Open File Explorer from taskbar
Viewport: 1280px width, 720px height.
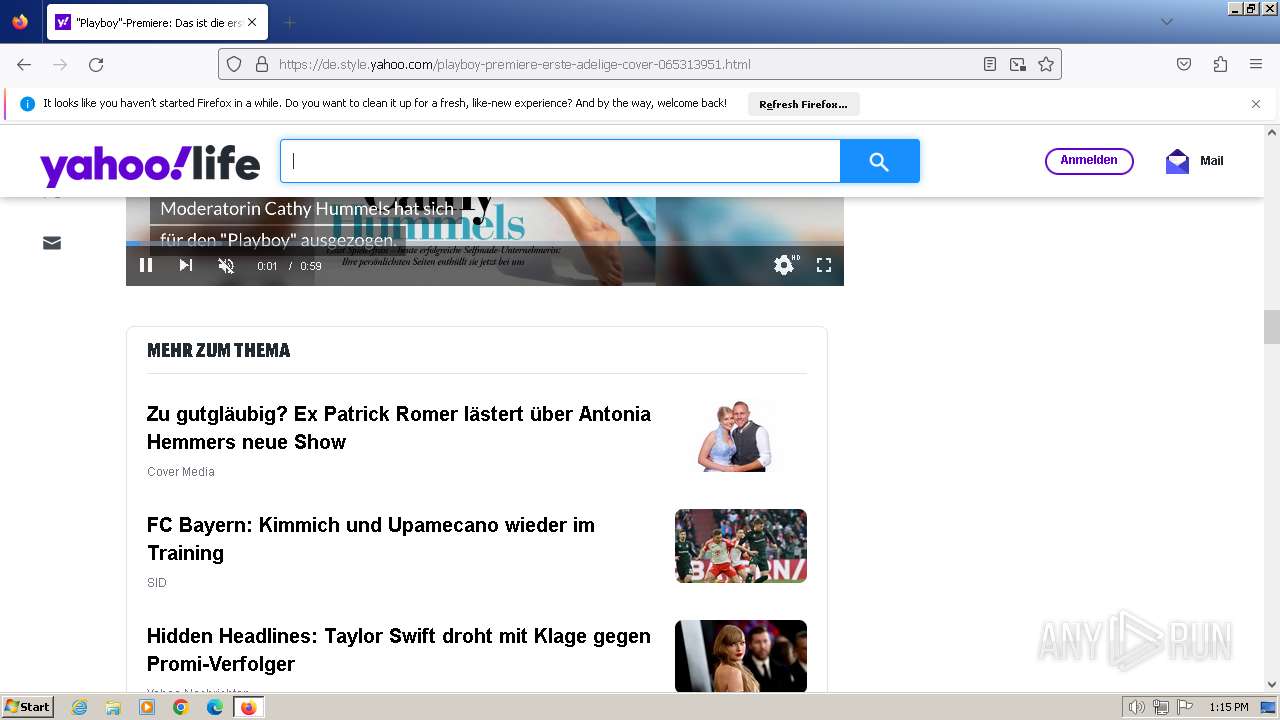point(113,707)
